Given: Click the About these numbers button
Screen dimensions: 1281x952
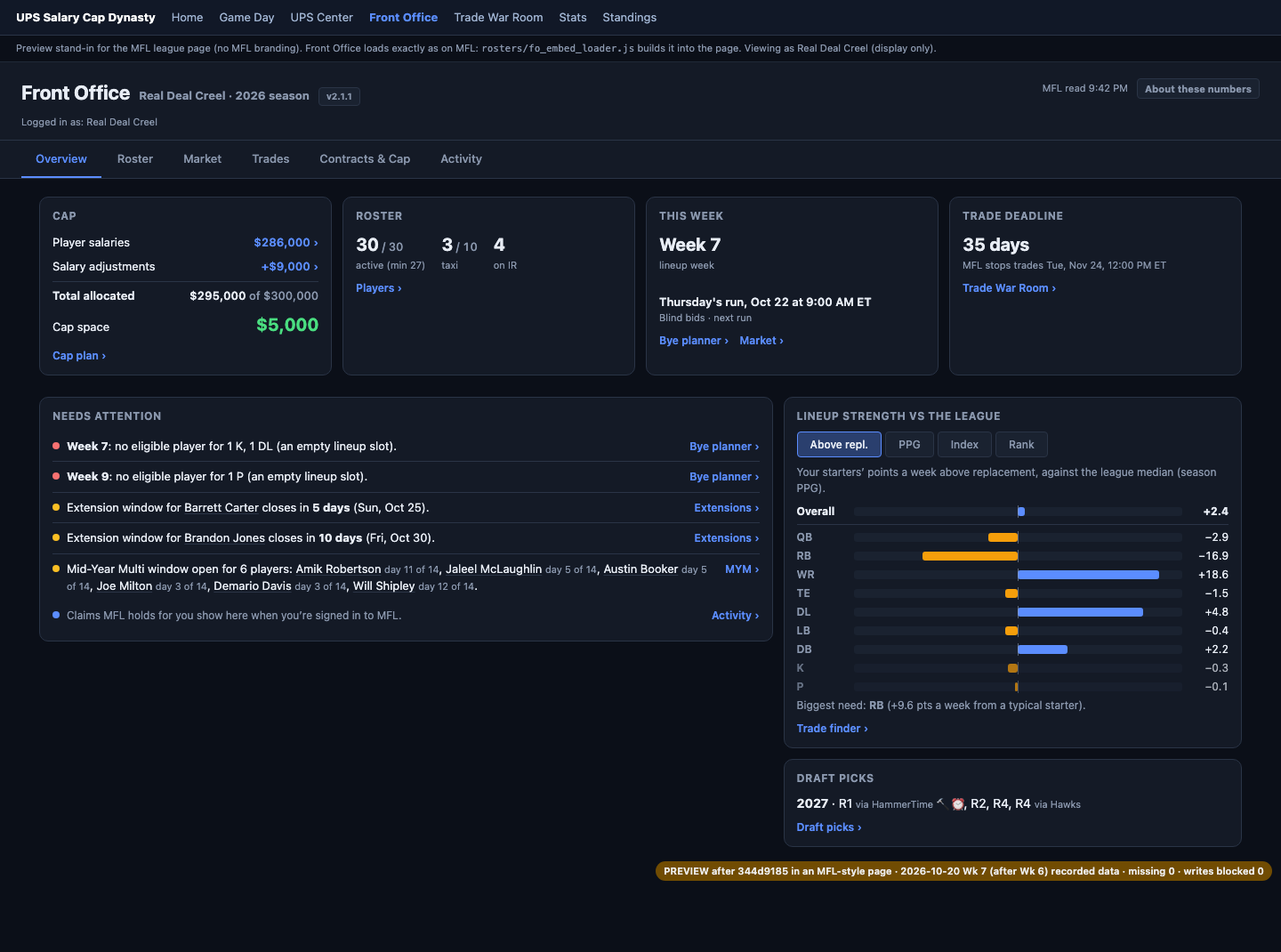Looking at the screenshot, I should [1197, 89].
